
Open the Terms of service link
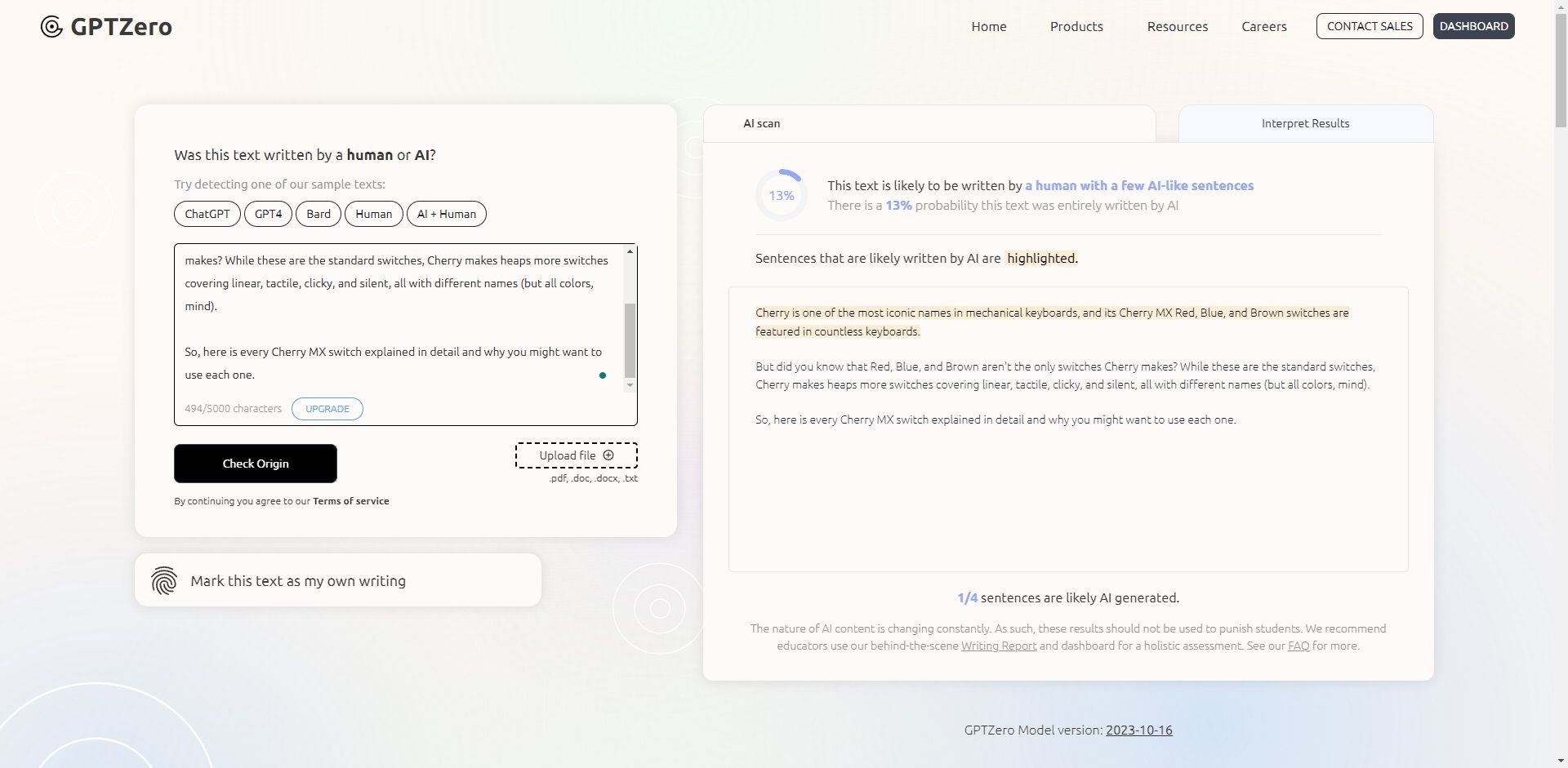click(x=350, y=500)
